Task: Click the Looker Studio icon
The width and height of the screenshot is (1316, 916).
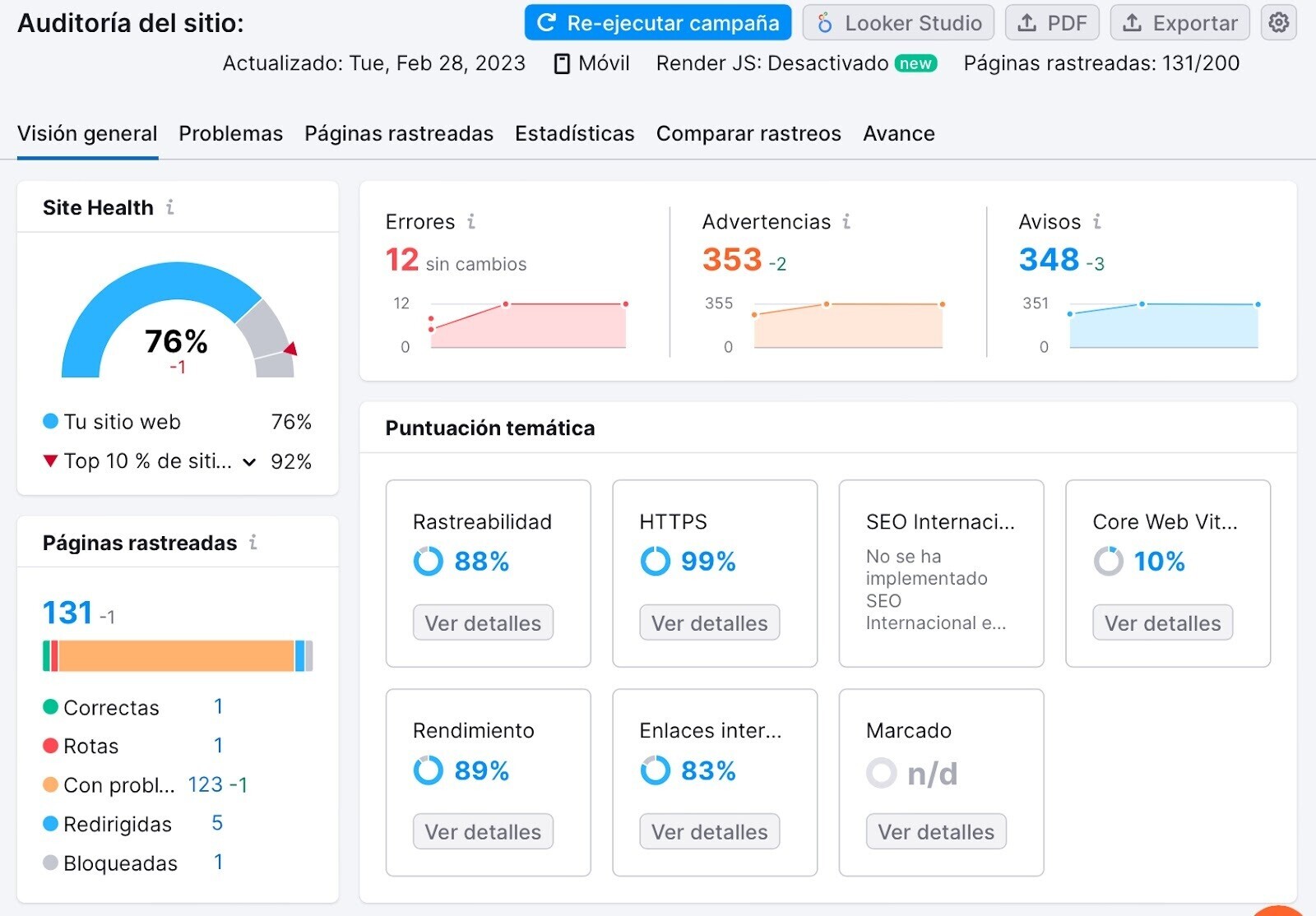Action: coord(825,22)
